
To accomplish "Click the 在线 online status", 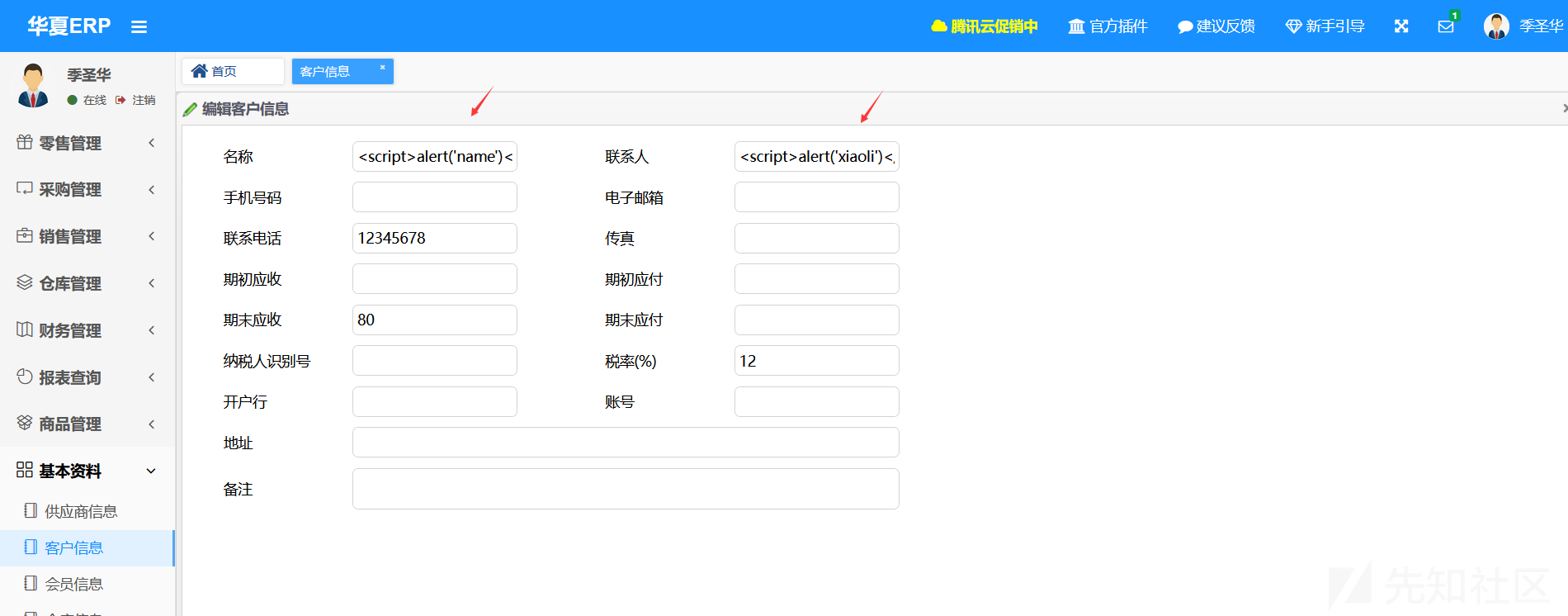I will coord(87,100).
